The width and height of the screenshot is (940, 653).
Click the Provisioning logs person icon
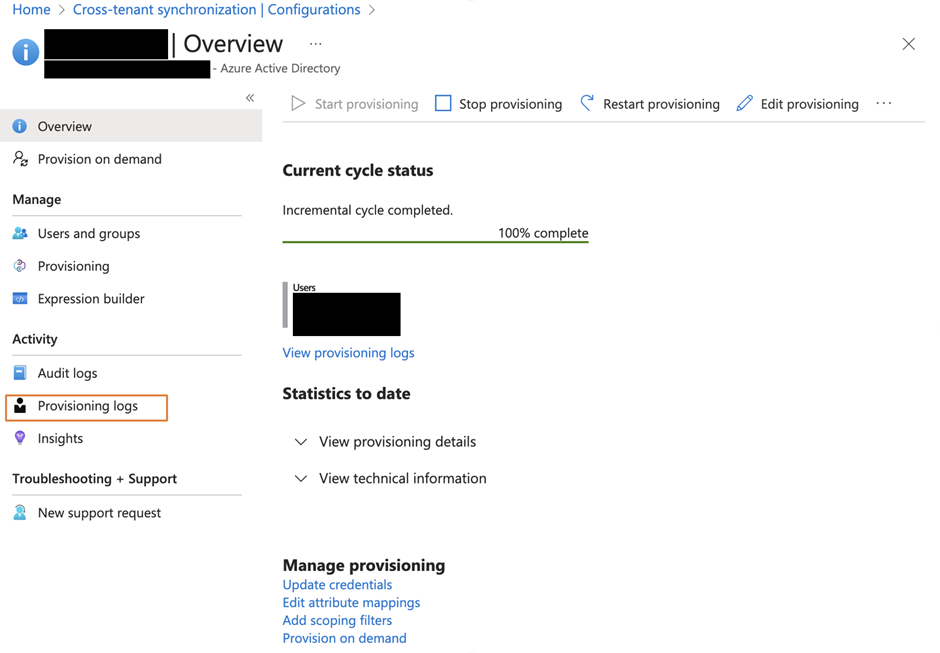coord(20,405)
